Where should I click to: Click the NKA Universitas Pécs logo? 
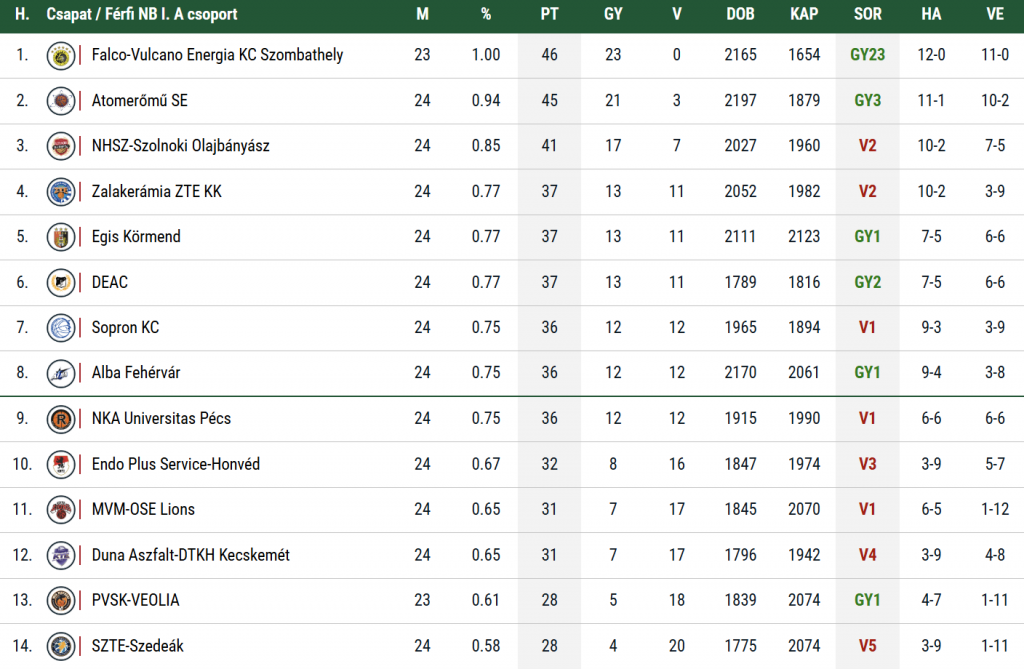pos(61,418)
